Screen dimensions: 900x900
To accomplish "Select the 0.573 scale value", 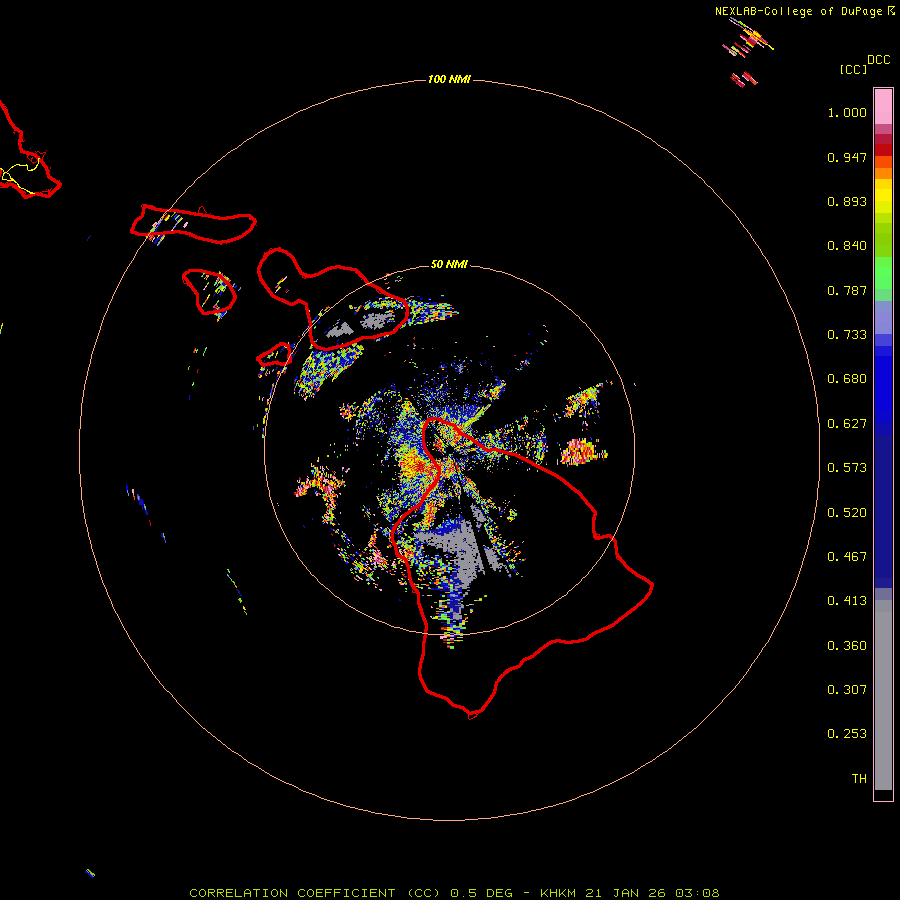I will coord(847,468).
